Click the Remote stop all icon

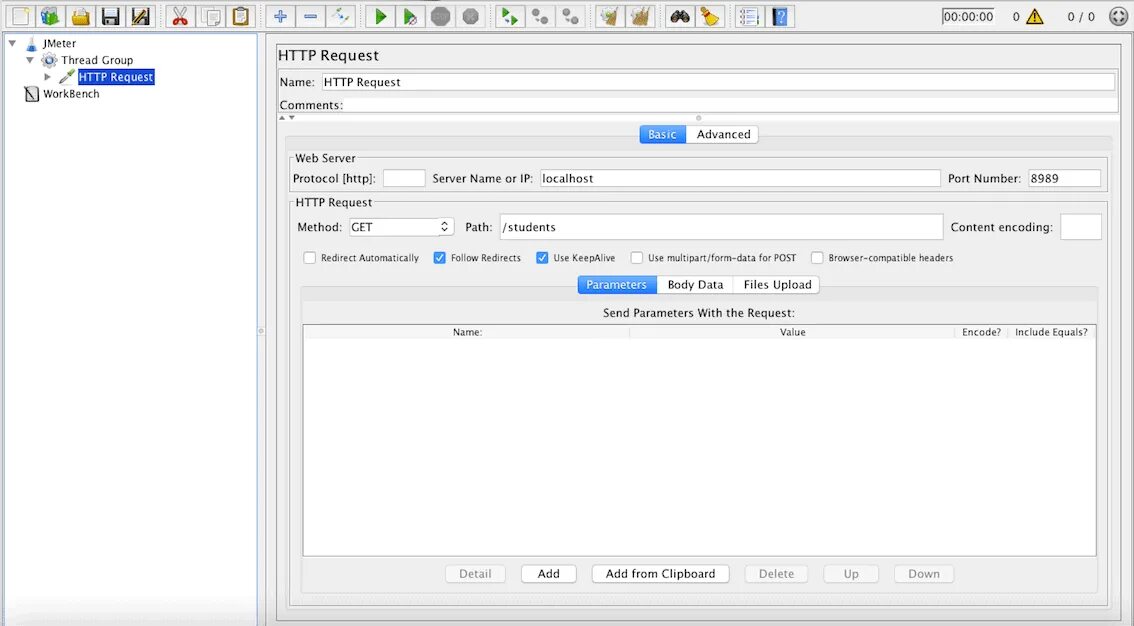pyautogui.click(x=540, y=16)
